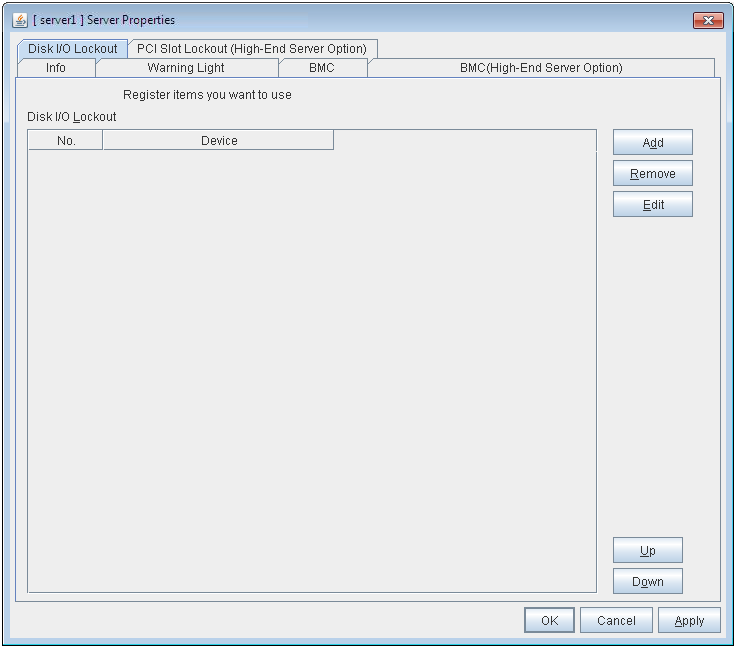Open the PCI Slot Lockout tab

pyautogui.click(x=252, y=49)
